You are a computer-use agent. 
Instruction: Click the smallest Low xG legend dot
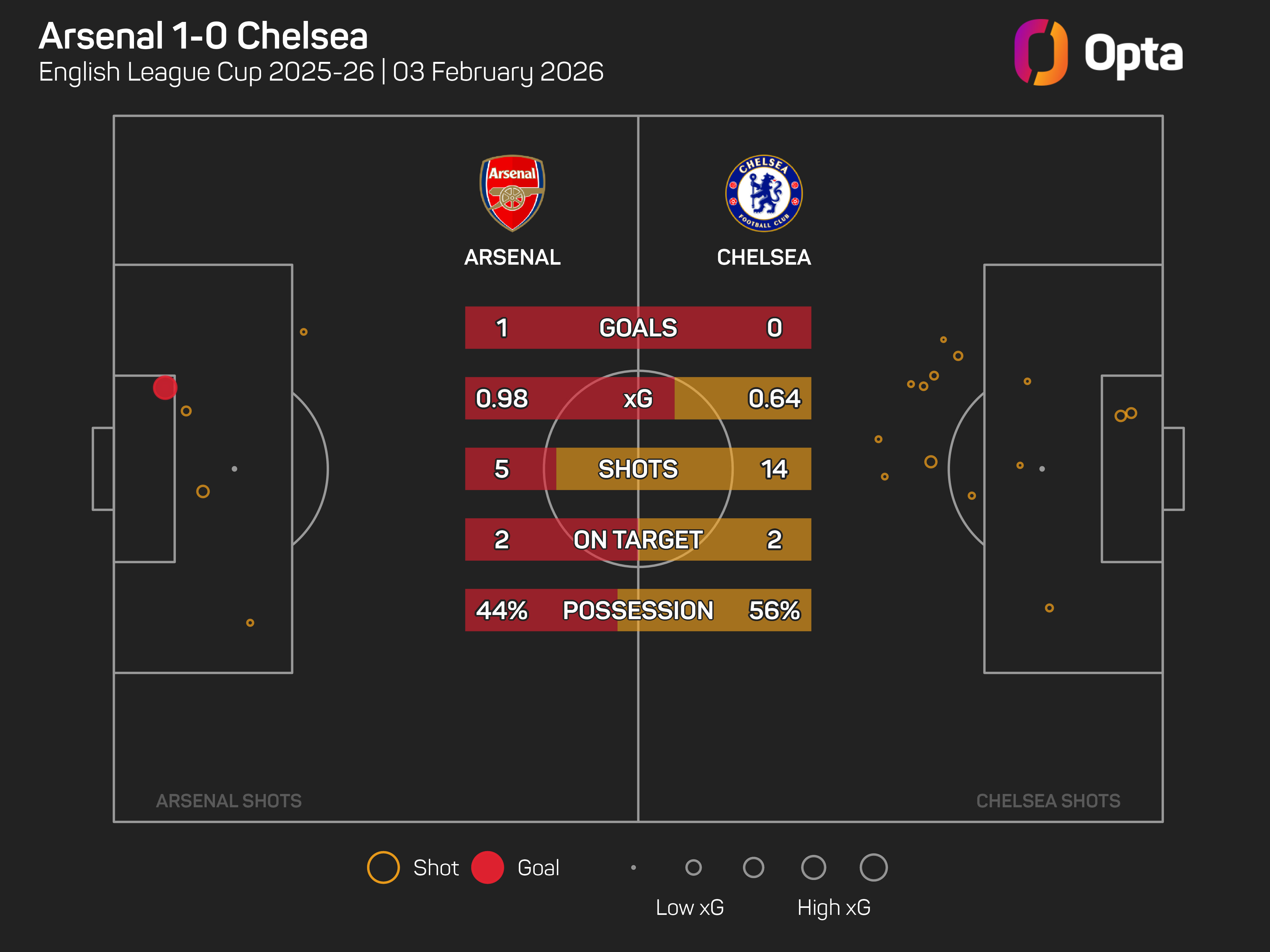[633, 867]
